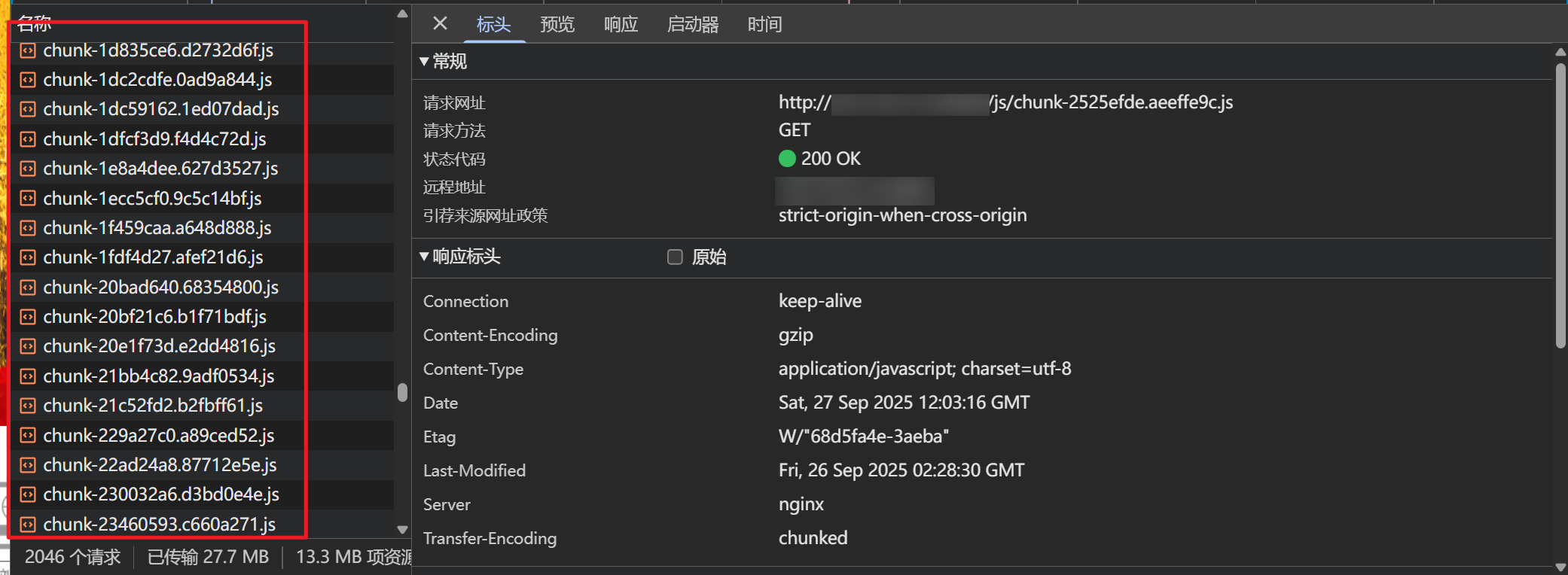Click the file icon for chunk-1dc59162.1ed07dad.js
The width and height of the screenshot is (1568, 575).
click(28, 110)
